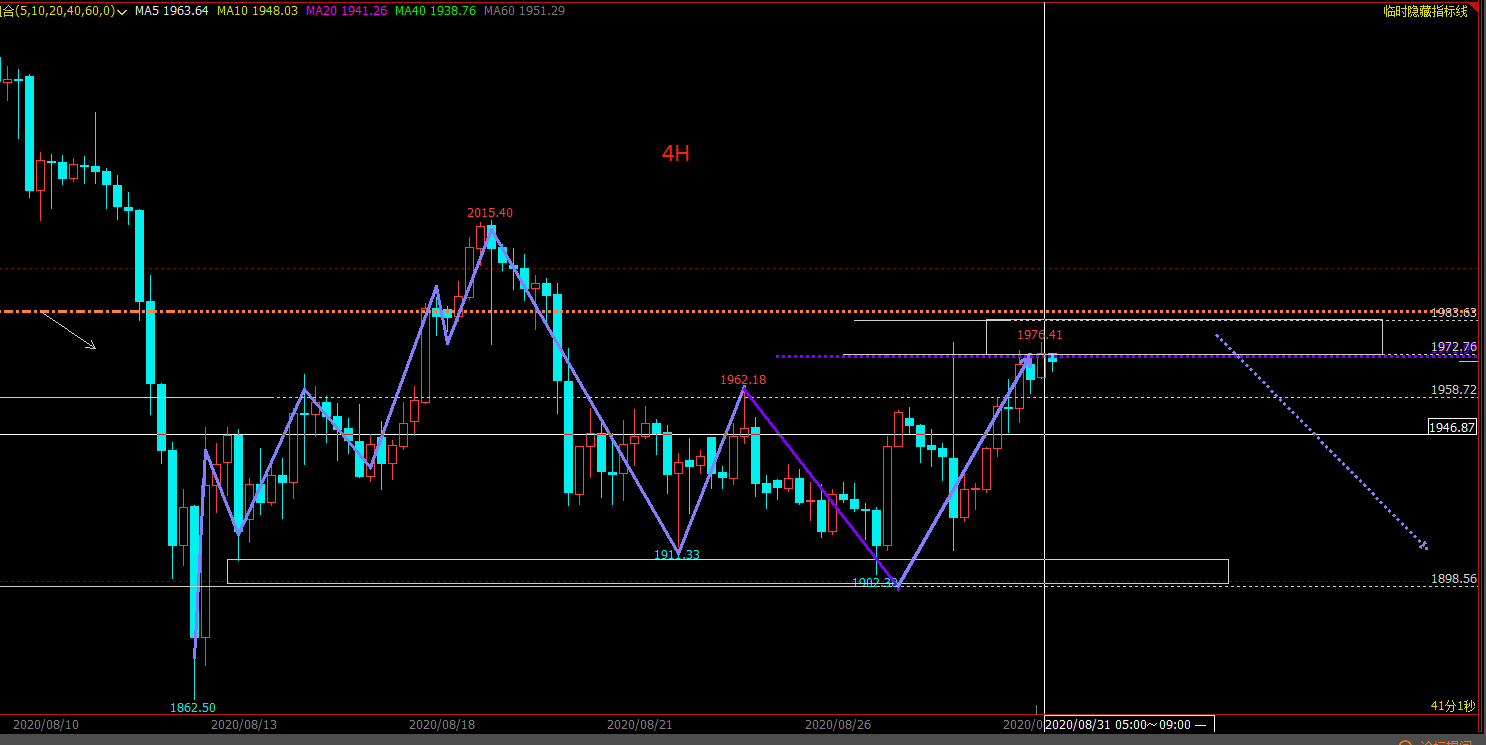Select the MA20 1941.26 indicator label
1486x745 pixels.
coord(346,11)
